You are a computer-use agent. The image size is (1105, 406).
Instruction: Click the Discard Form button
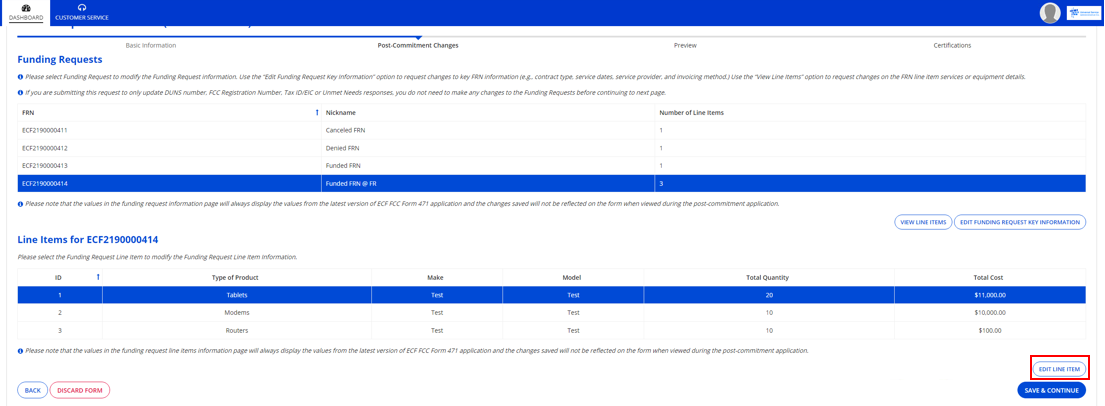click(x=80, y=390)
